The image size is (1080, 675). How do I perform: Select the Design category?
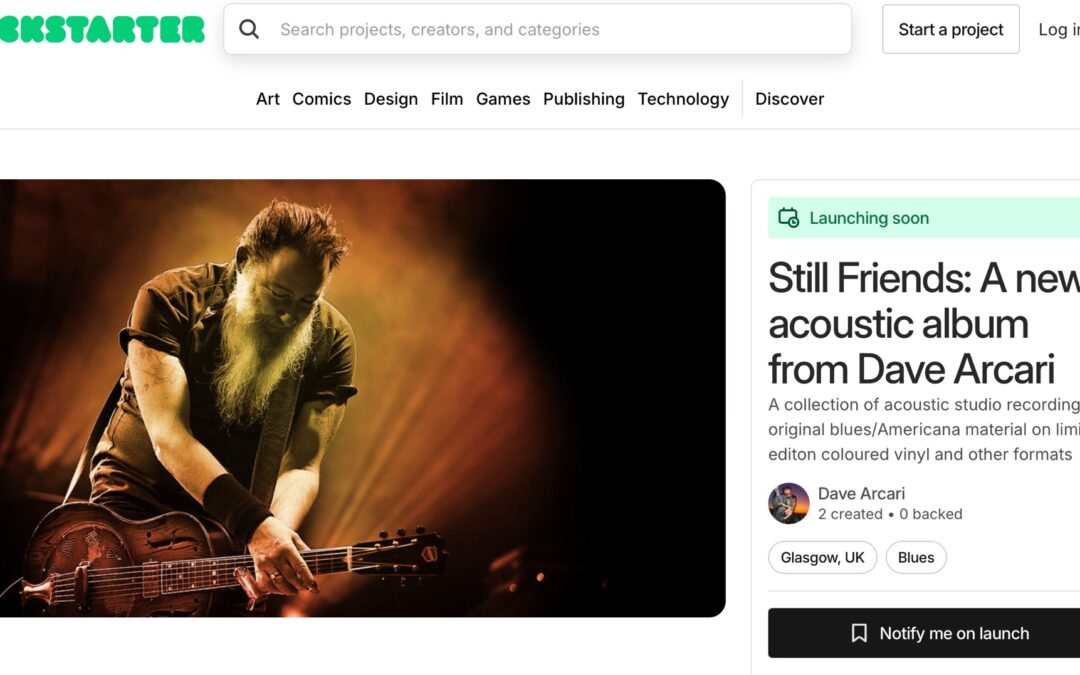391,99
